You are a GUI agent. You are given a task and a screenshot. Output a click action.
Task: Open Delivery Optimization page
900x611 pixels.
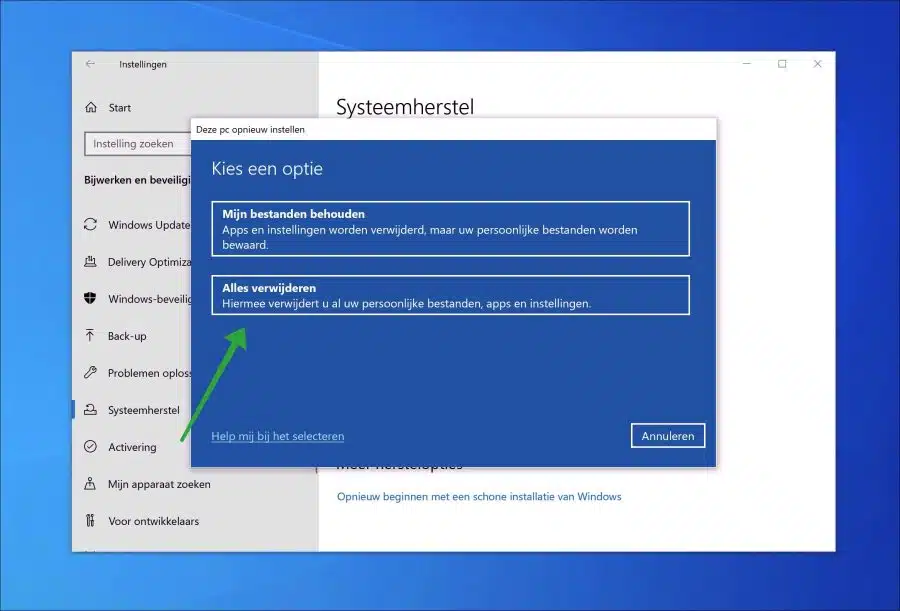click(x=149, y=262)
